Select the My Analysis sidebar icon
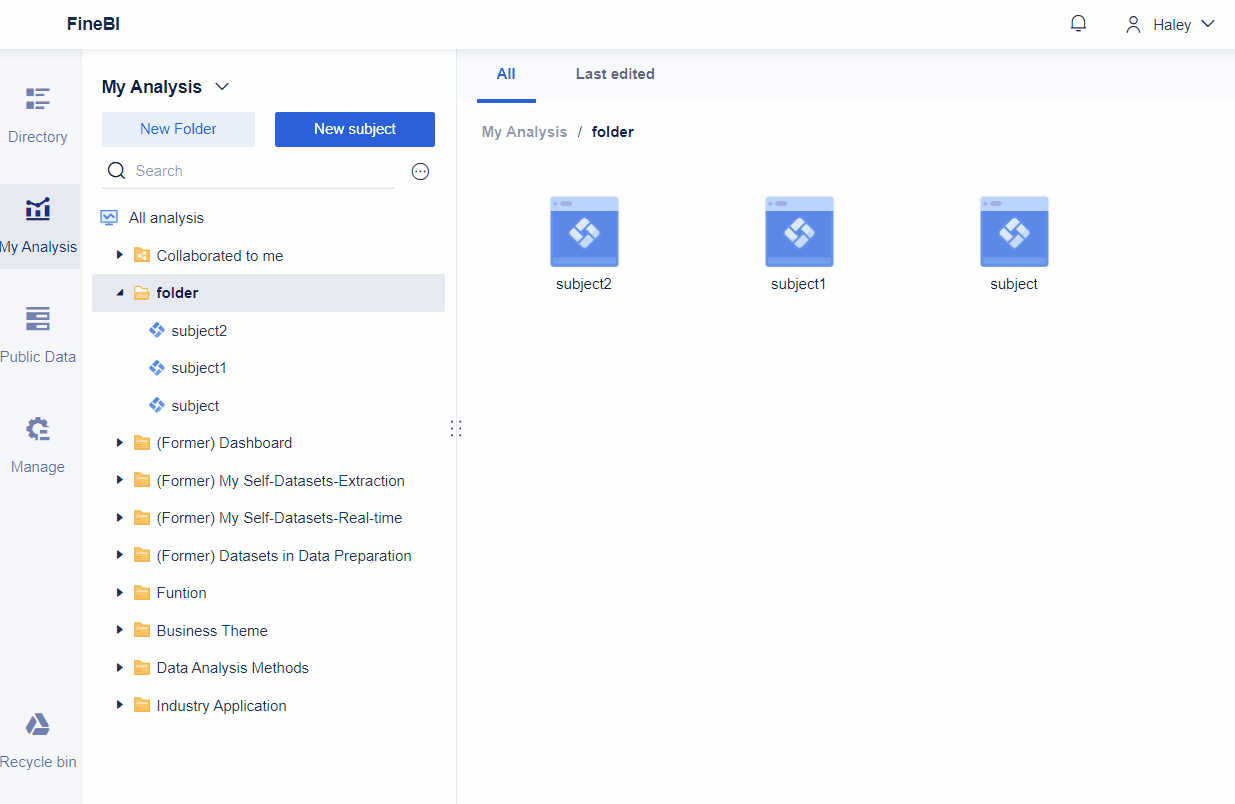The image size is (1235, 804). click(x=37, y=209)
